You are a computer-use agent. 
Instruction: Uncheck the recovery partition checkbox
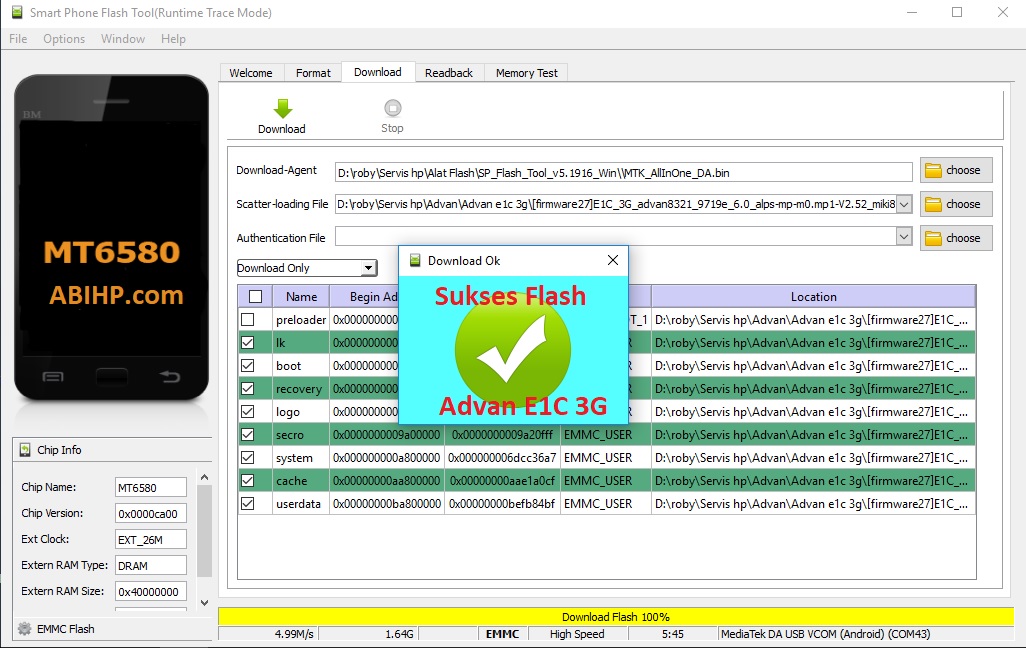point(247,388)
